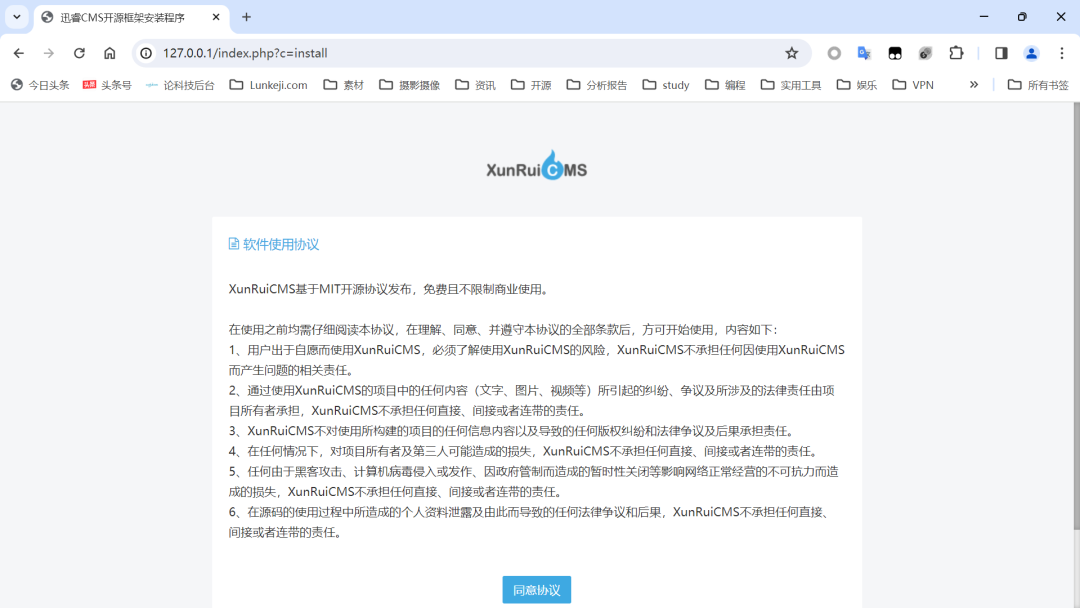
Task: Select the 迅睿CMS开源框架安装程序 tab
Action: (x=120, y=16)
